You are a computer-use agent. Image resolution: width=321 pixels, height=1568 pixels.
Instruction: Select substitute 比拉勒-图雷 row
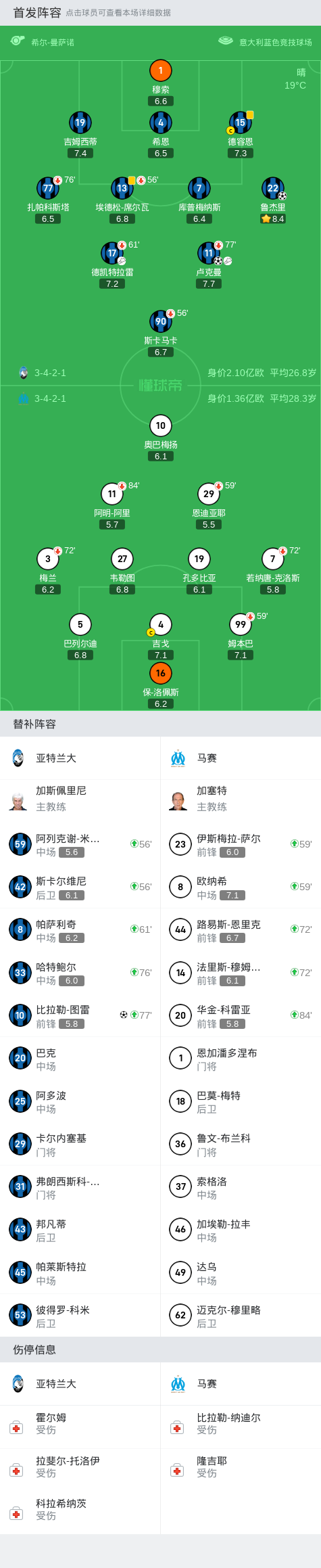click(80, 1015)
